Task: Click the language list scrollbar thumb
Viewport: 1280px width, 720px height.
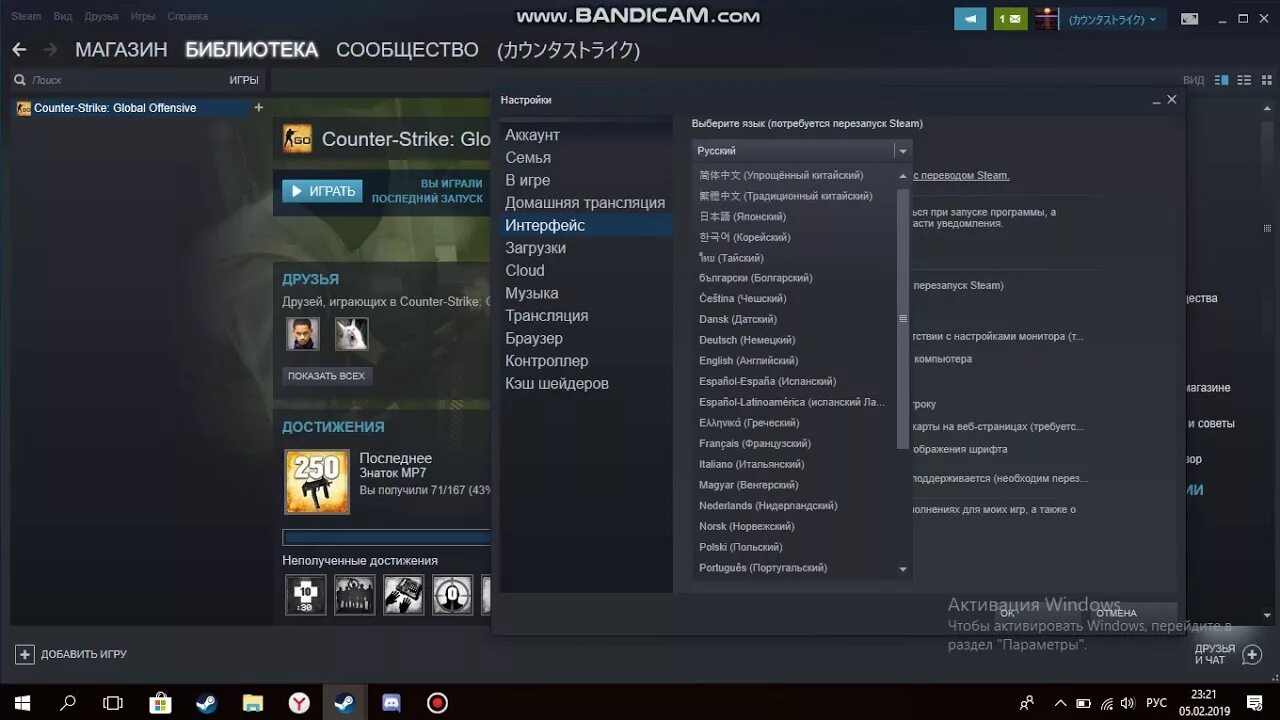Action: point(903,319)
